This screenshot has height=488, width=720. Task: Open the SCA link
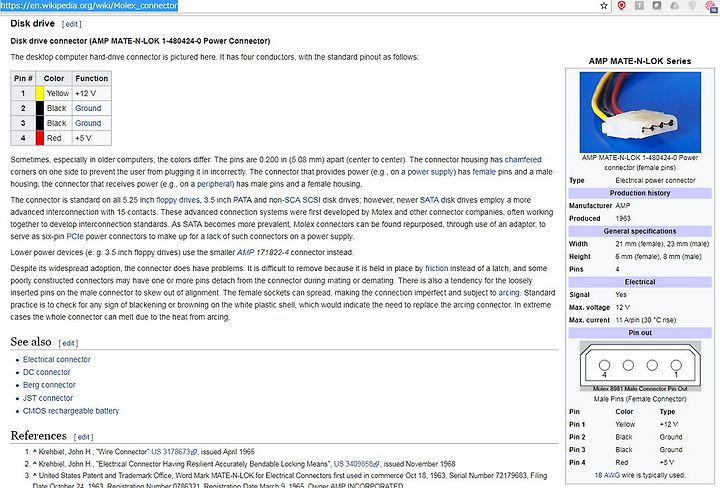pyautogui.click(x=293, y=200)
